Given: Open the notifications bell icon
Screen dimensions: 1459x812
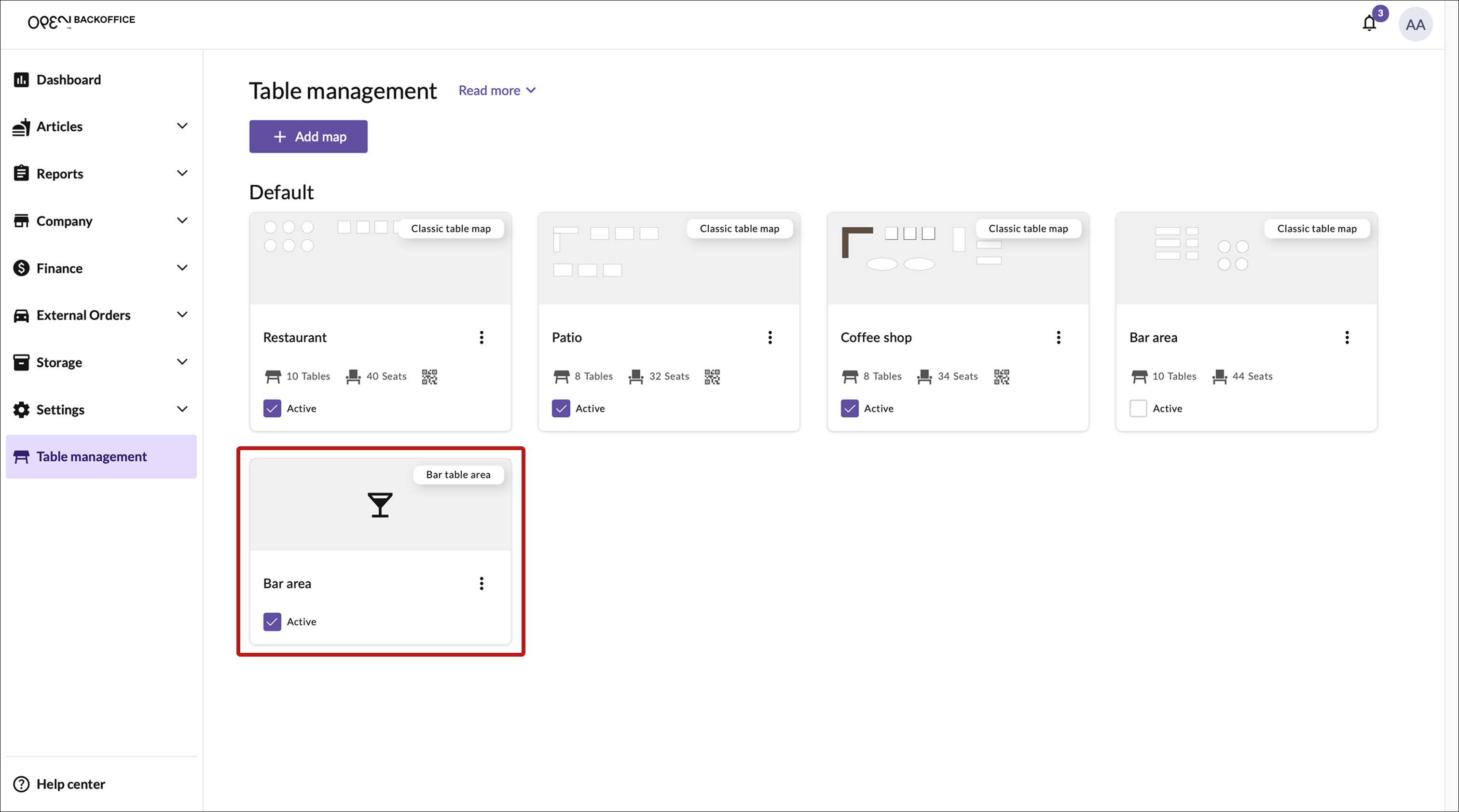Looking at the screenshot, I should (1369, 24).
